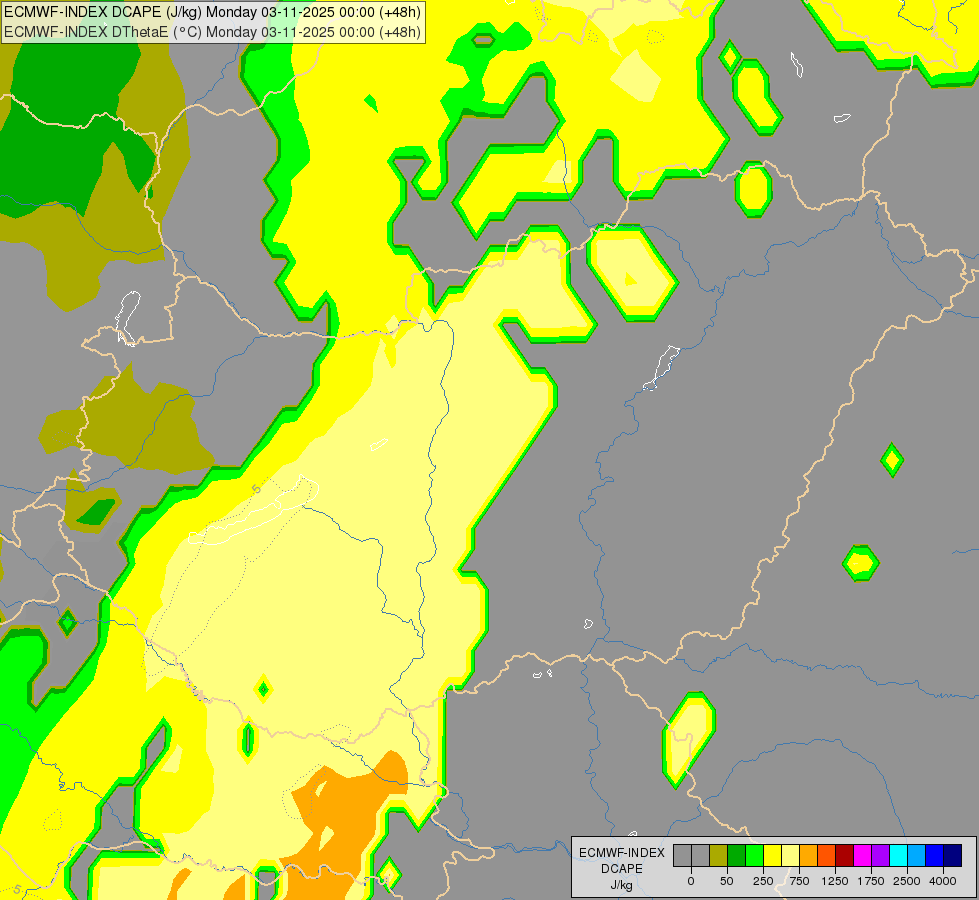
Task: Click the pure blue legend swatch
Action: coord(934,856)
